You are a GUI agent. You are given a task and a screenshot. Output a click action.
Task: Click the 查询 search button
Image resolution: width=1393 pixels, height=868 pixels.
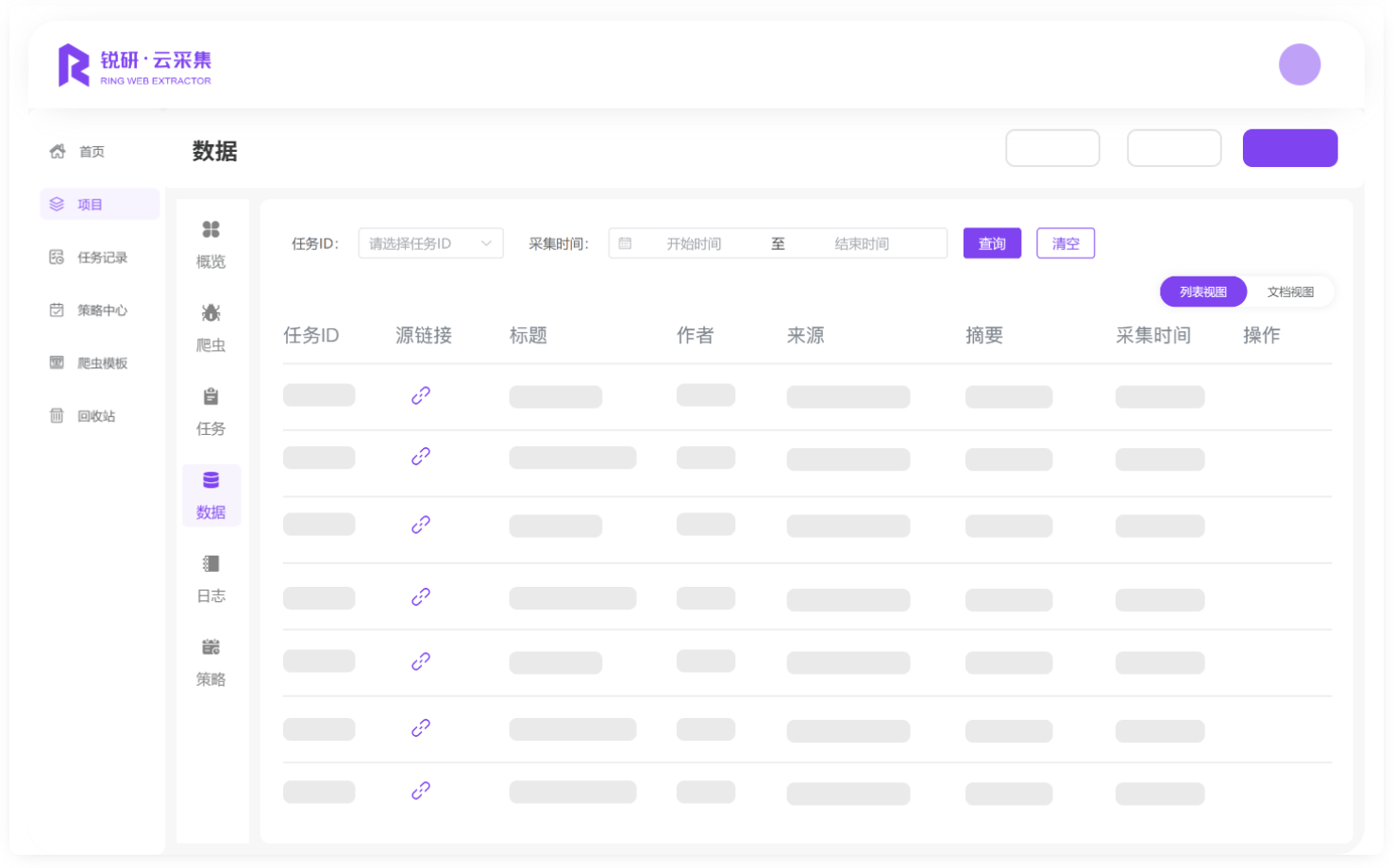pyautogui.click(x=992, y=243)
